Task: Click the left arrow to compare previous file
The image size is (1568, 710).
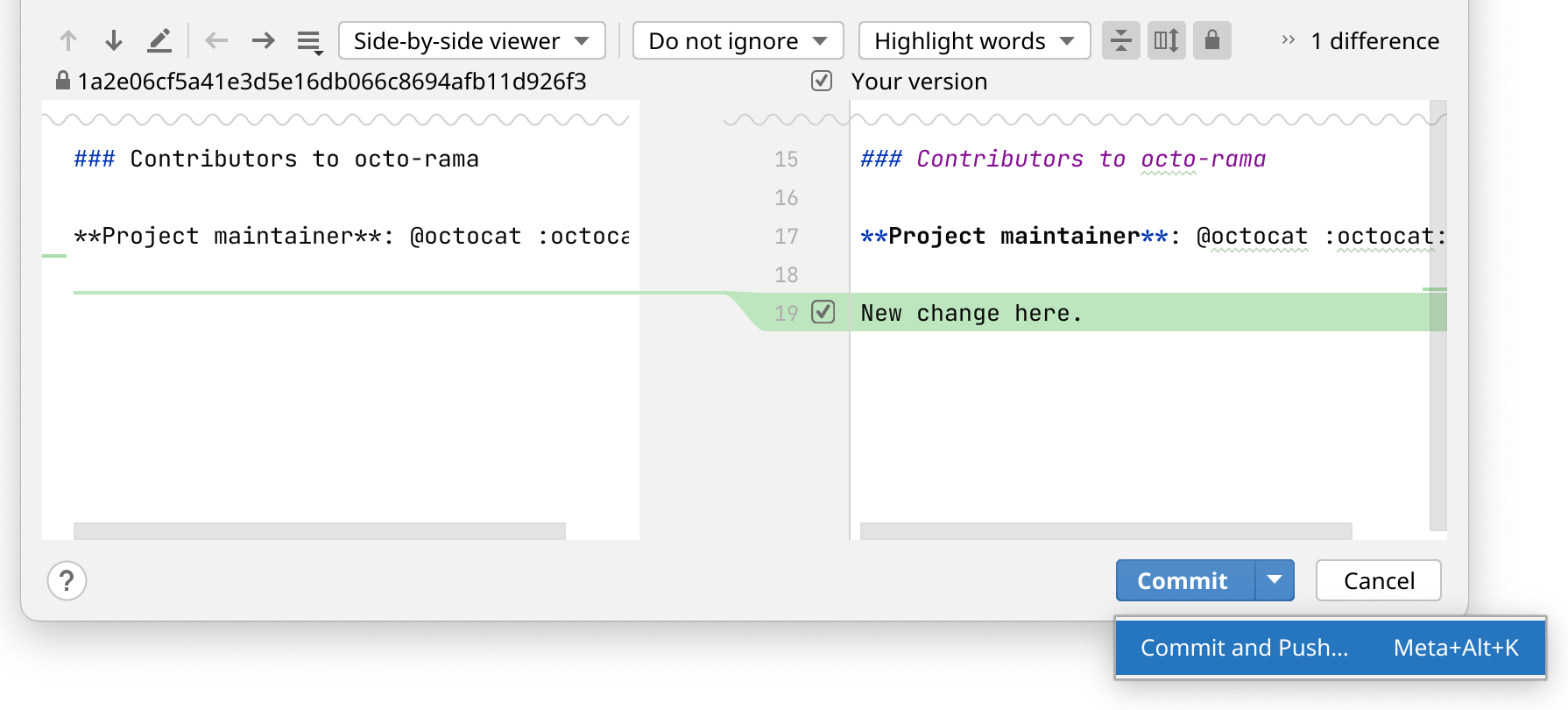Action: pos(216,40)
